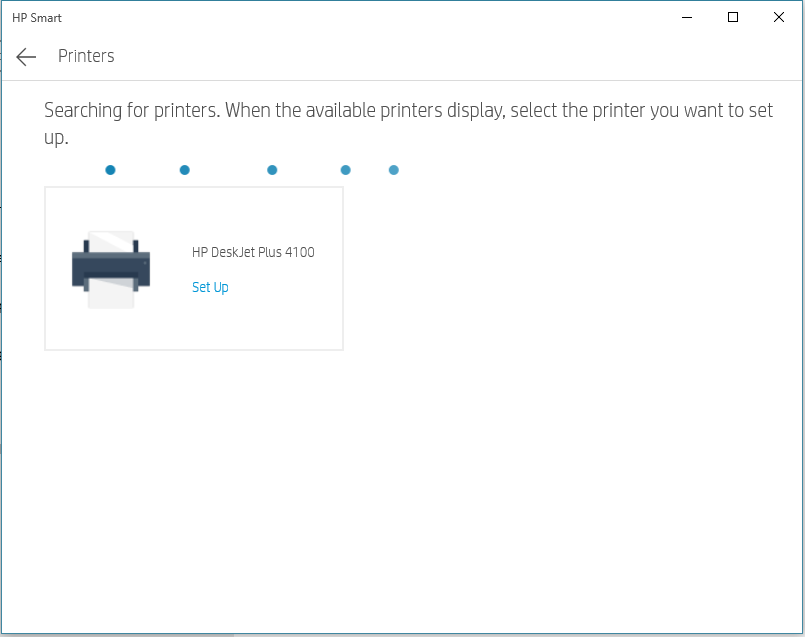This screenshot has width=805, height=637.
Task: Maximize the HP Smart window
Action: 733,17
